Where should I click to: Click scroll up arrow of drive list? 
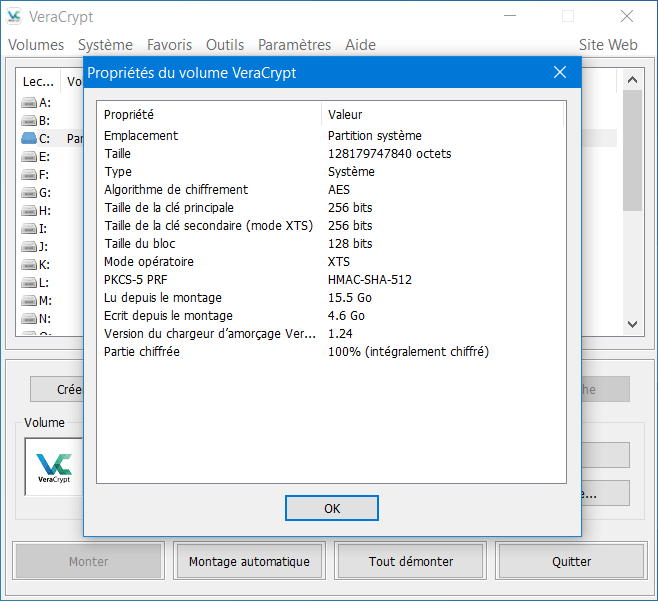[x=632, y=80]
